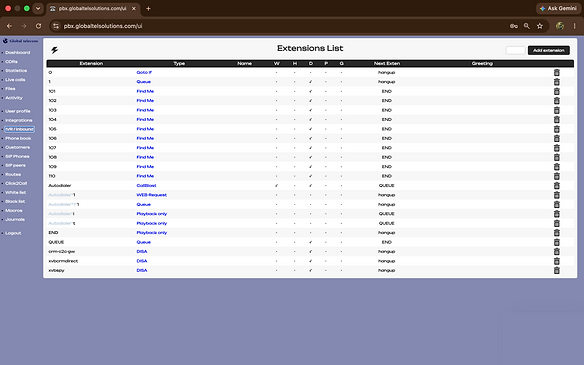Click the lightning bolt icon
The height and width of the screenshot is (365, 584).
[x=54, y=50]
